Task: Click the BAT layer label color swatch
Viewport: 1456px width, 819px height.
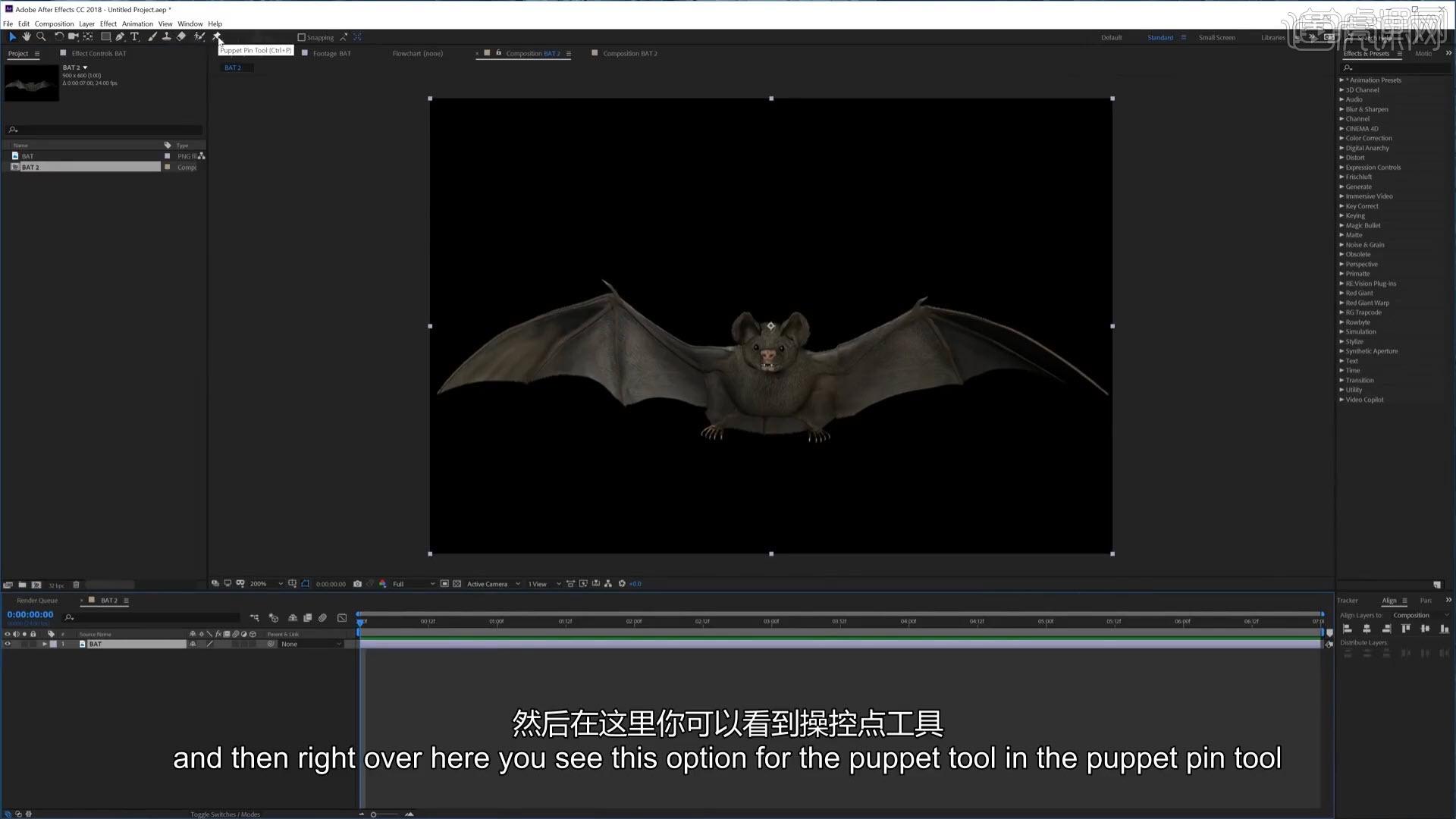Action: 53,645
